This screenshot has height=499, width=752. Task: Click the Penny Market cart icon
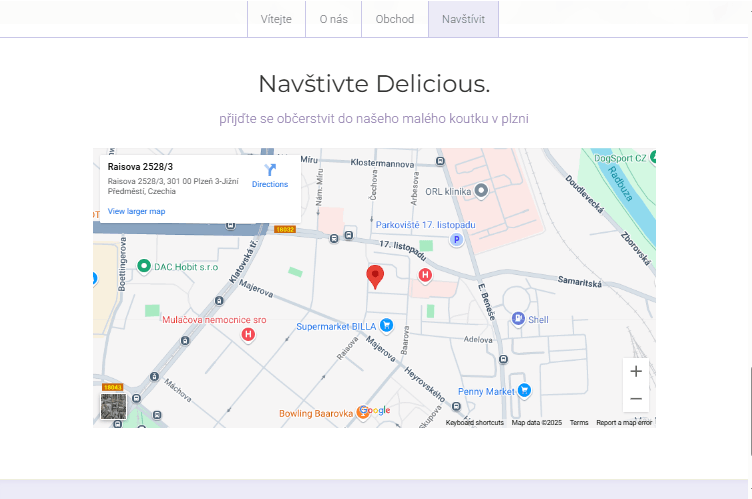coord(525,390)
